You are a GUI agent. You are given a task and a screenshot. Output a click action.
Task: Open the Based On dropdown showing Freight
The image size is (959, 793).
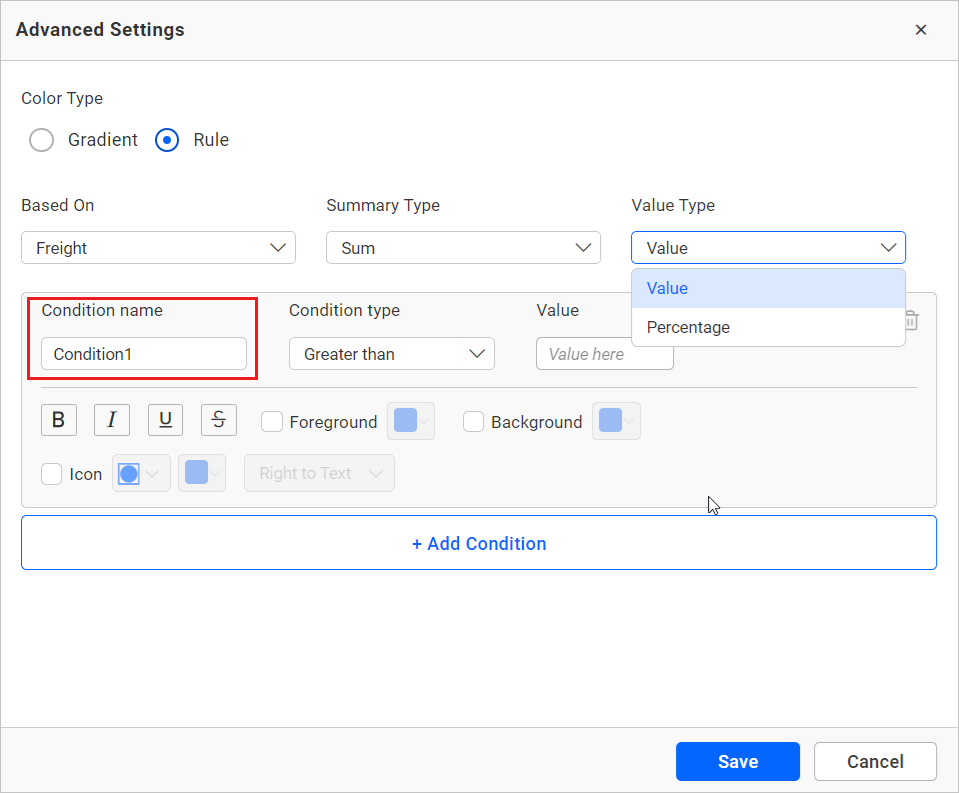tap(158, 247)
